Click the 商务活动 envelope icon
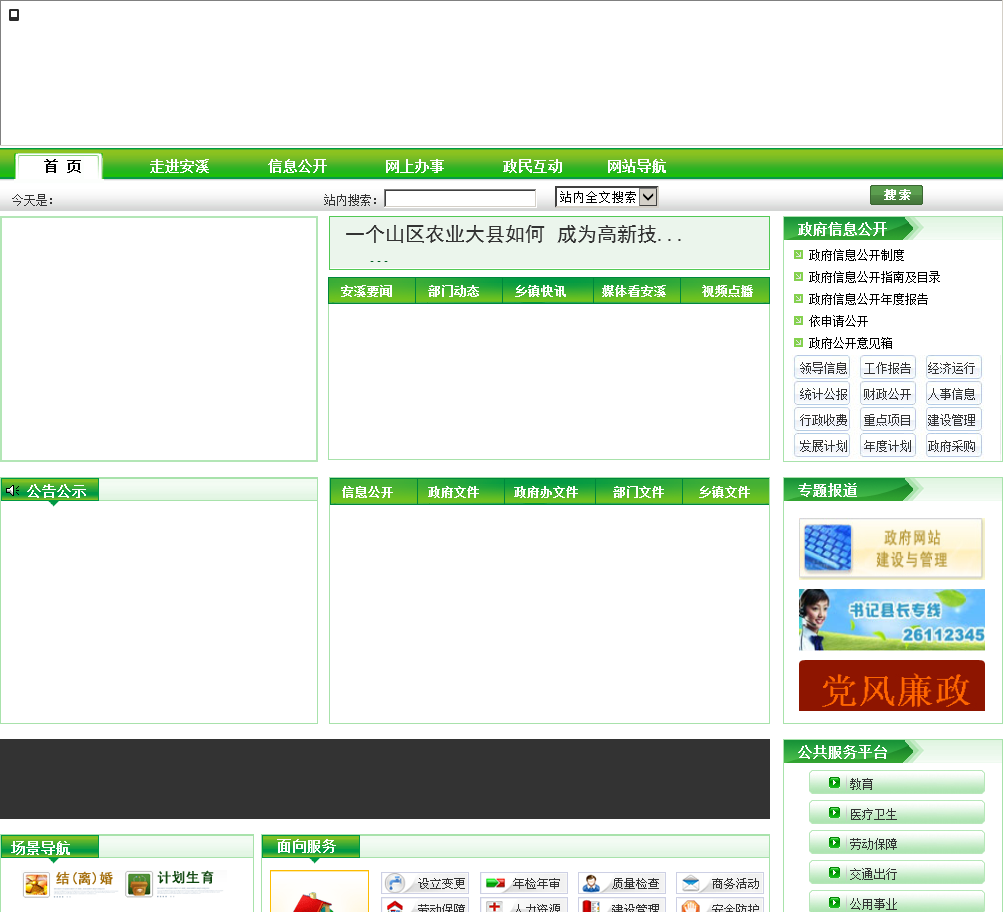The image size is (1003, 912). [691, 883]
